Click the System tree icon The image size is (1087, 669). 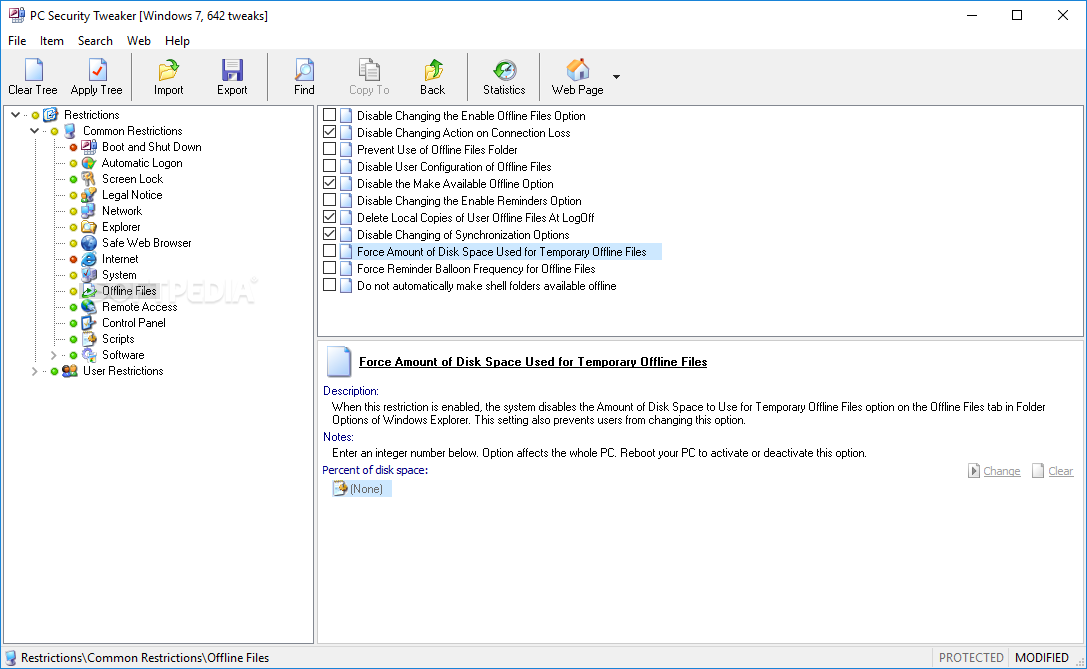(89, 275)
